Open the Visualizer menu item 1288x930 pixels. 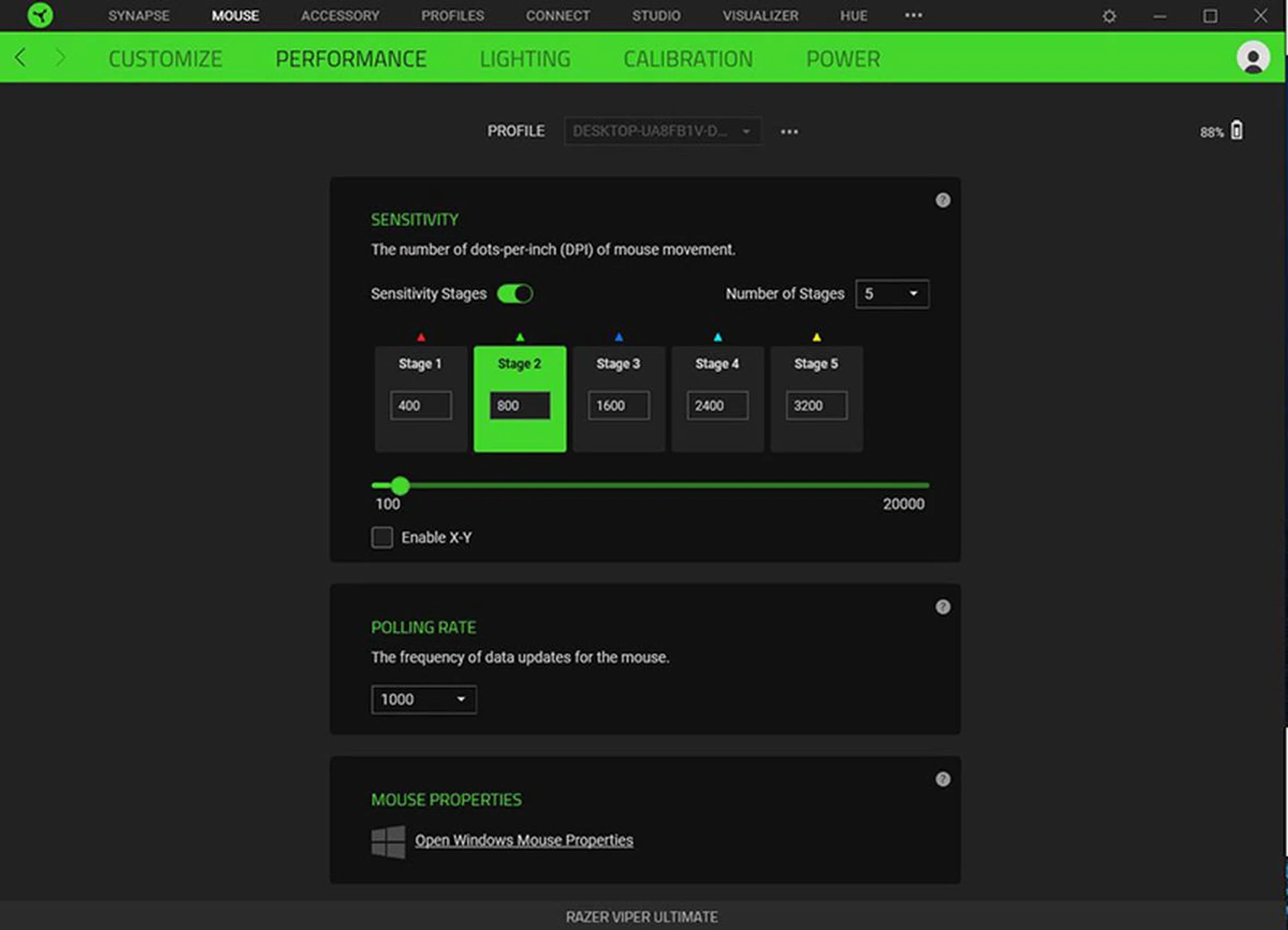click(760, 15)
